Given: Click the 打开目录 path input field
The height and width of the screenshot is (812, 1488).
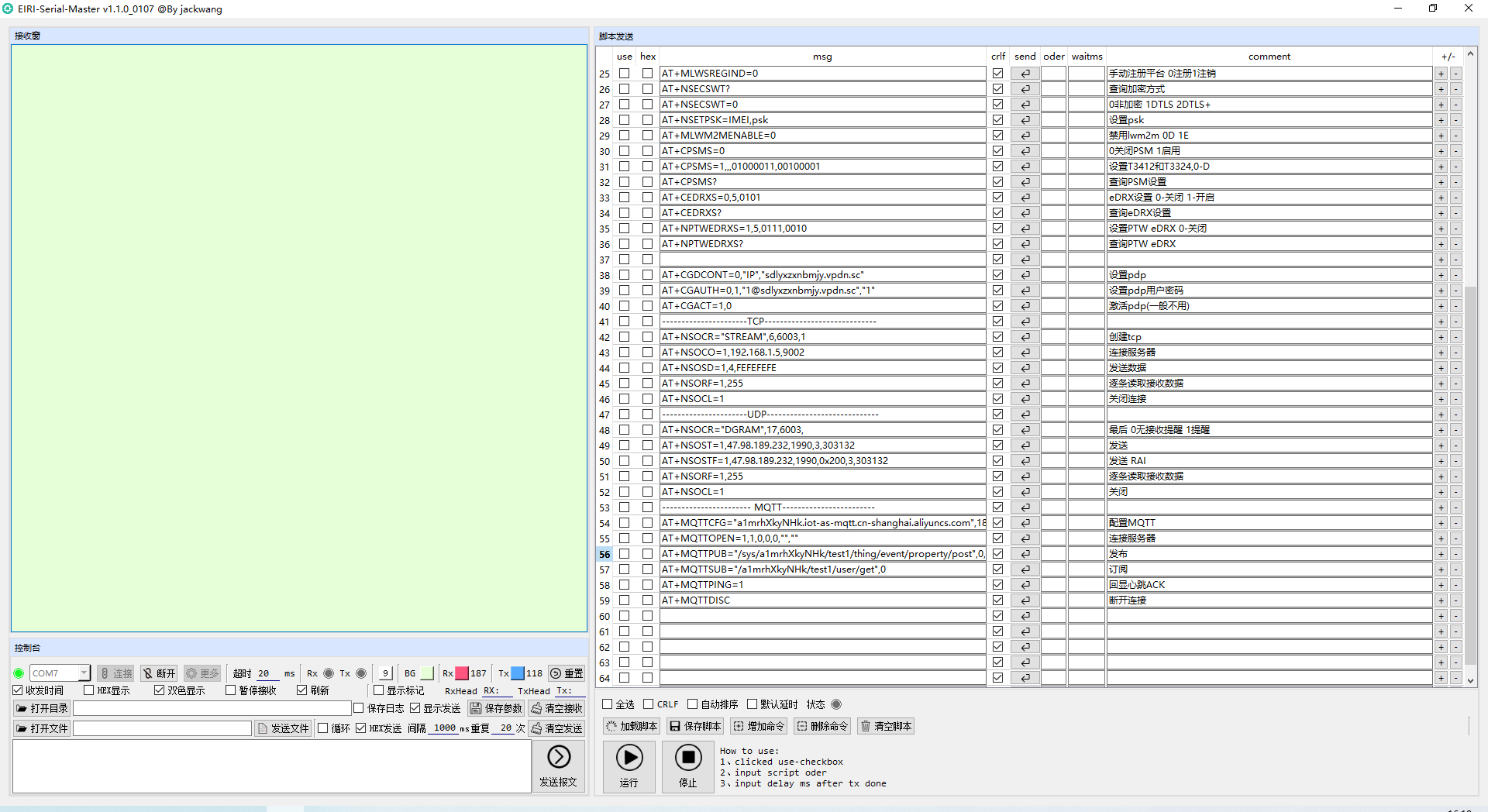Looking at the screenshot, I should (x=212, y=708).
